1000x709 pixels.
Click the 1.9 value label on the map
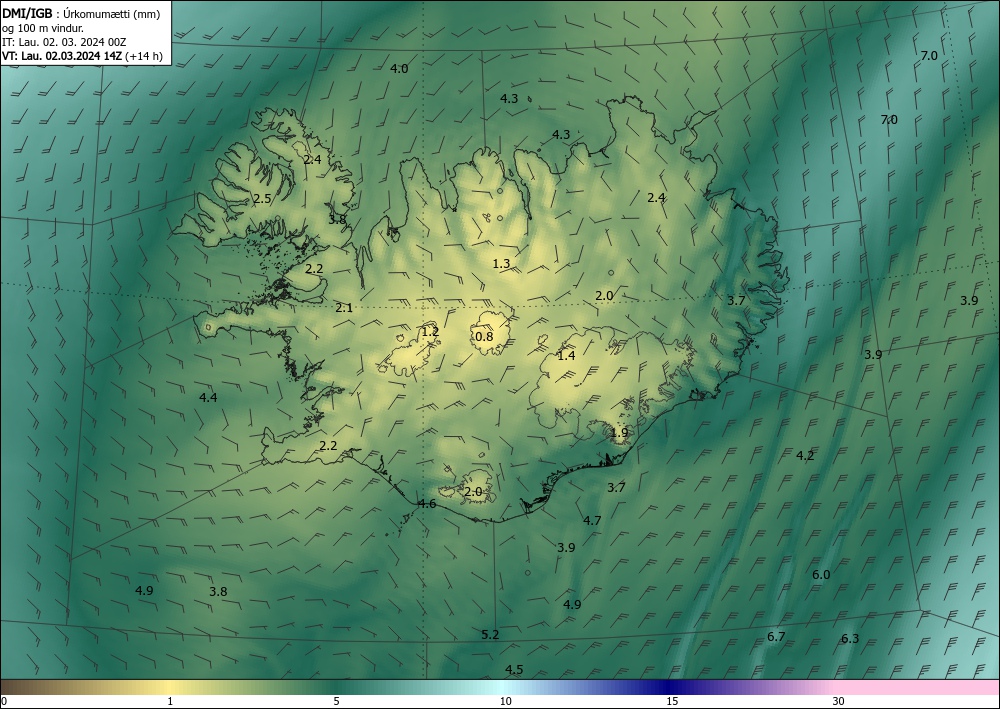tap(619, 433)
